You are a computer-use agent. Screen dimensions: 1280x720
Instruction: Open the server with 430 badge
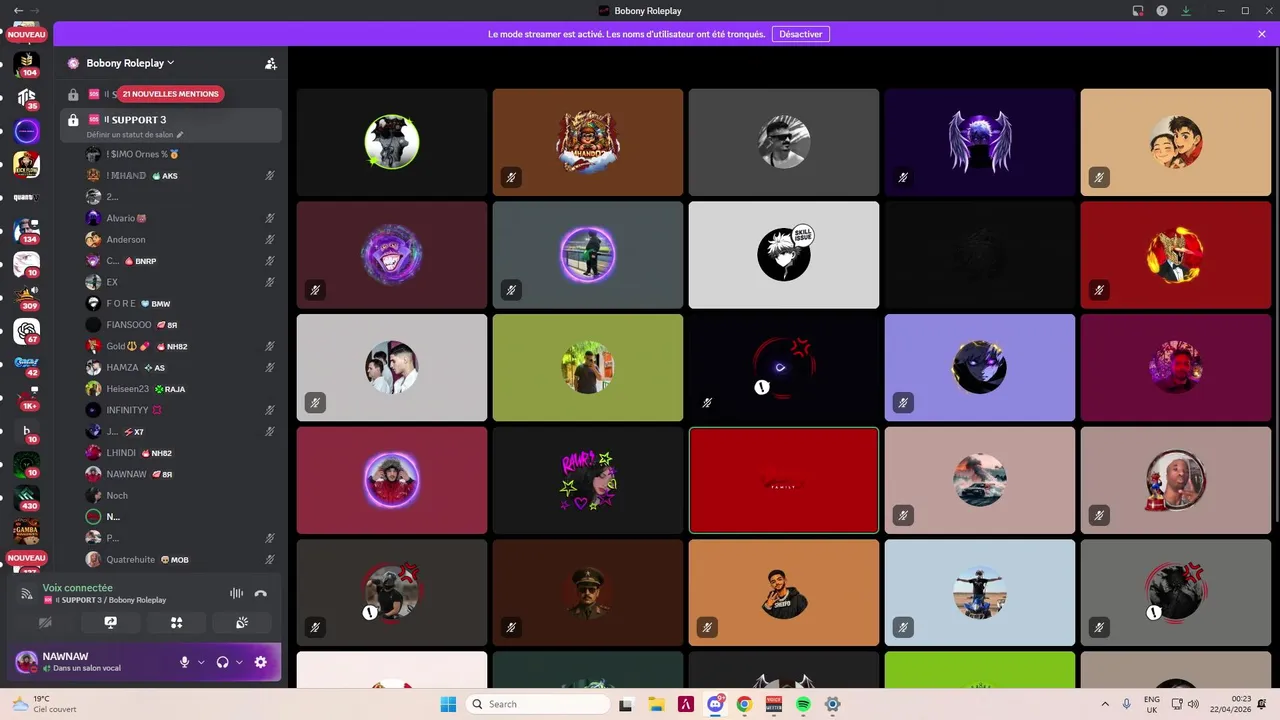pos(27,497)
